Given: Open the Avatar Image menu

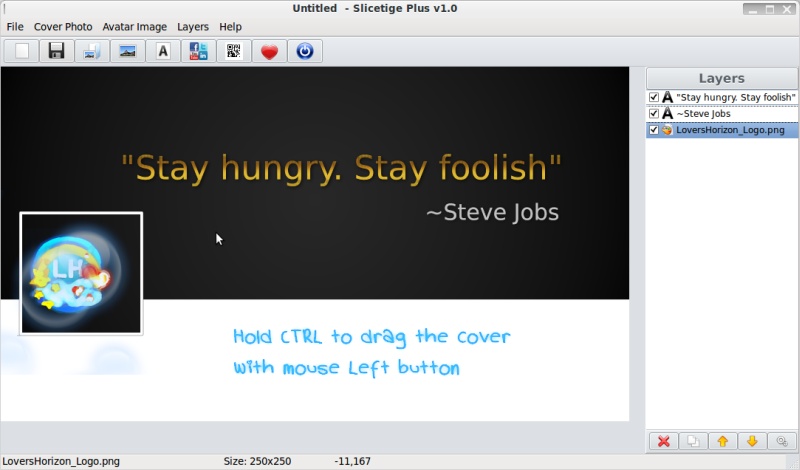Looking at the screenshot, I should (135, 27).
